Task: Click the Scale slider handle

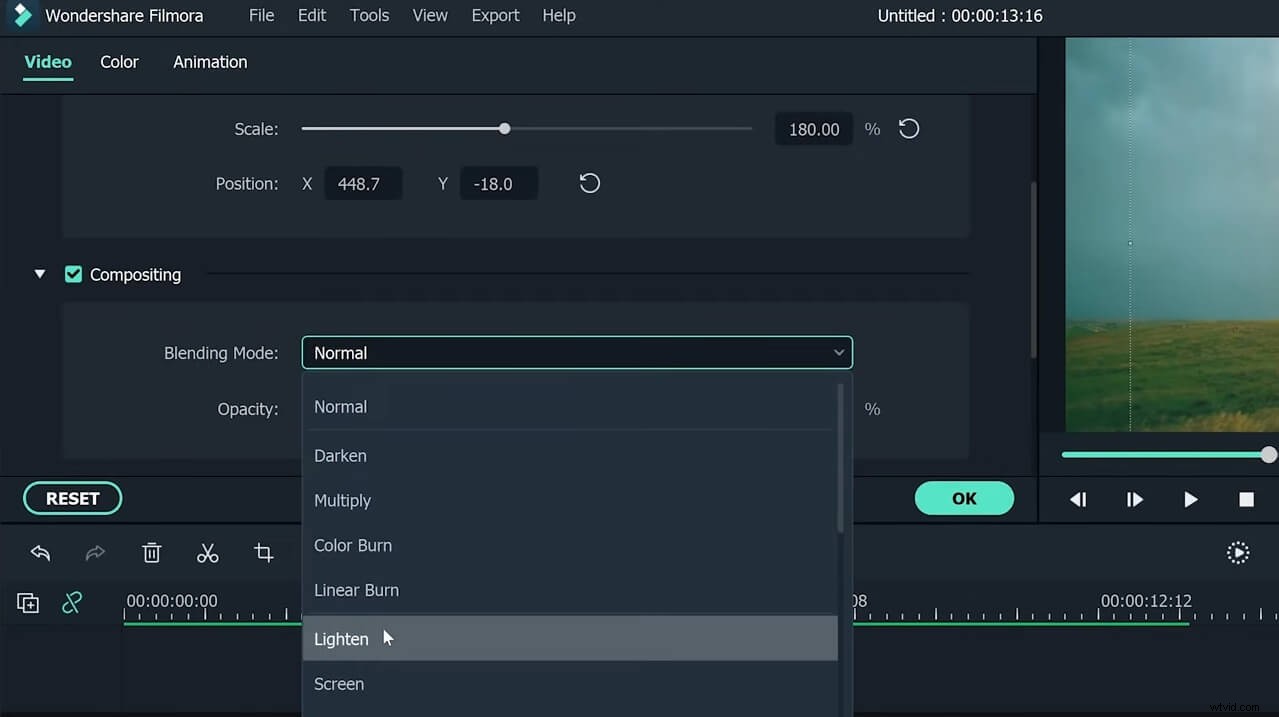Action: tap(505, 129)
